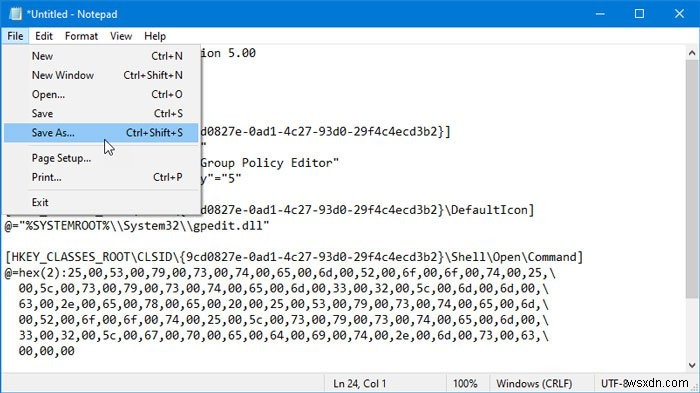This screenshot has width=700, height=393.
Task: Click the line starting "33,00,32,00"
Action: [x=283, y=335]
